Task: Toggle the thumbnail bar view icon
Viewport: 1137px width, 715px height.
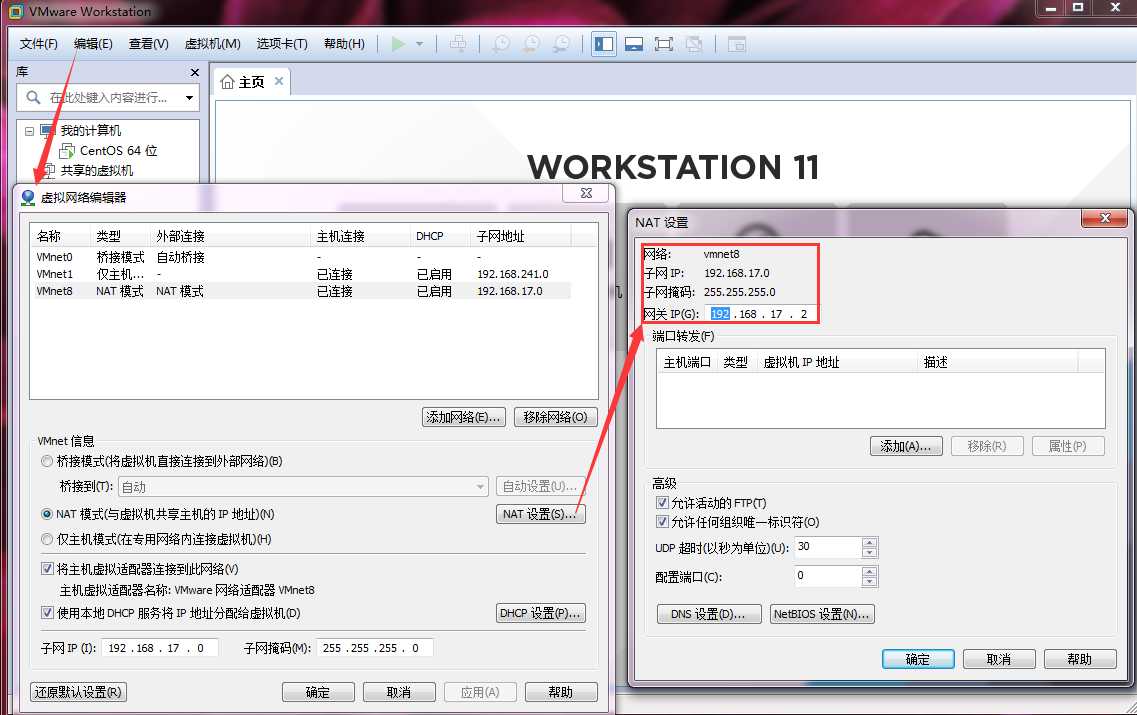Action: click(634, 44)
